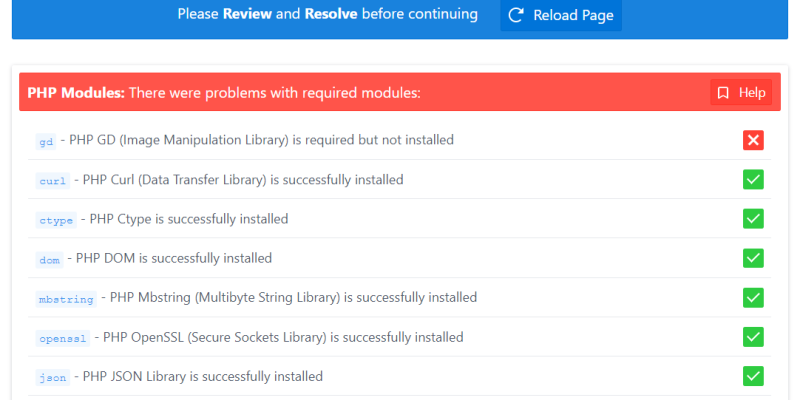The width and height of the screenshot is (800, 400).
Task: Select the json module code tag
Action: [x=53, y=378]
